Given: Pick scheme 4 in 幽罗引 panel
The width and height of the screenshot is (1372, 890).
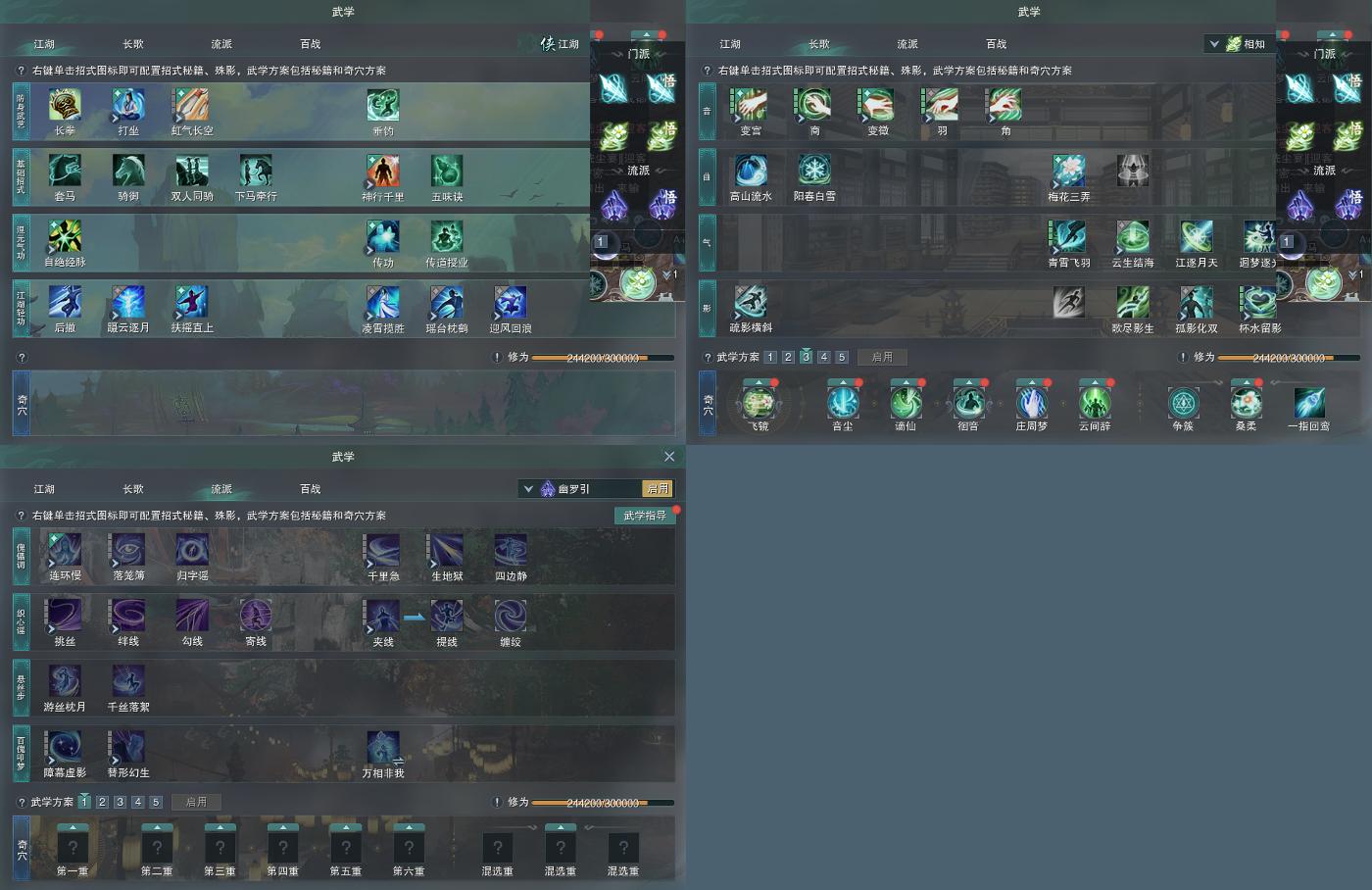Looking at the screenshot, I should click(x=138, y=803).
